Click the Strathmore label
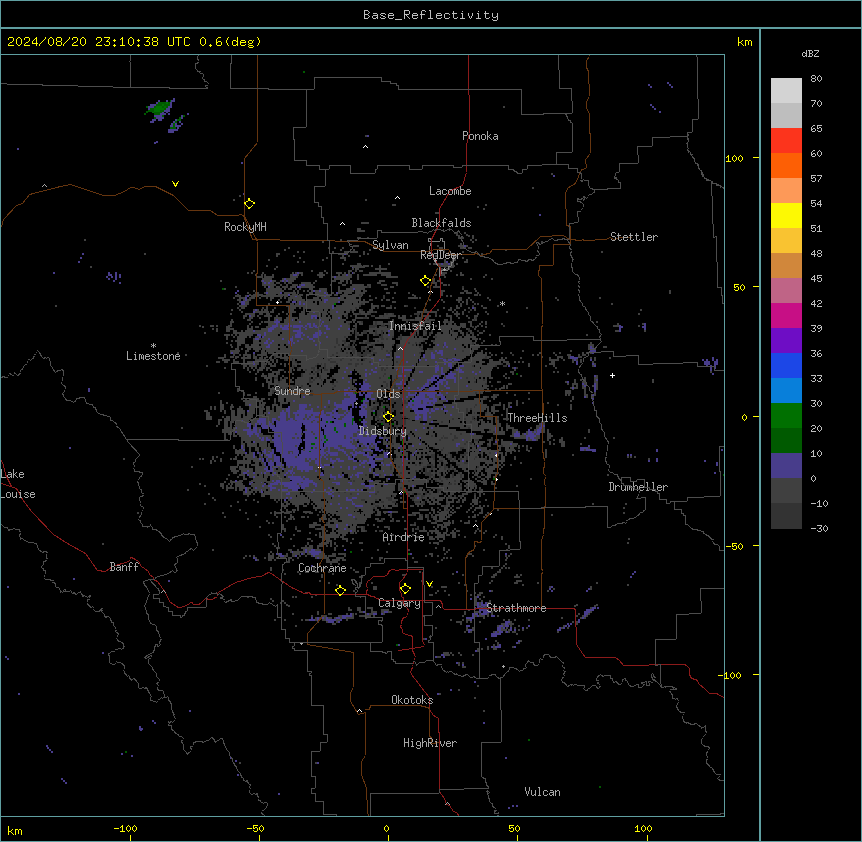The image size is (862, 842). (516, 608)
